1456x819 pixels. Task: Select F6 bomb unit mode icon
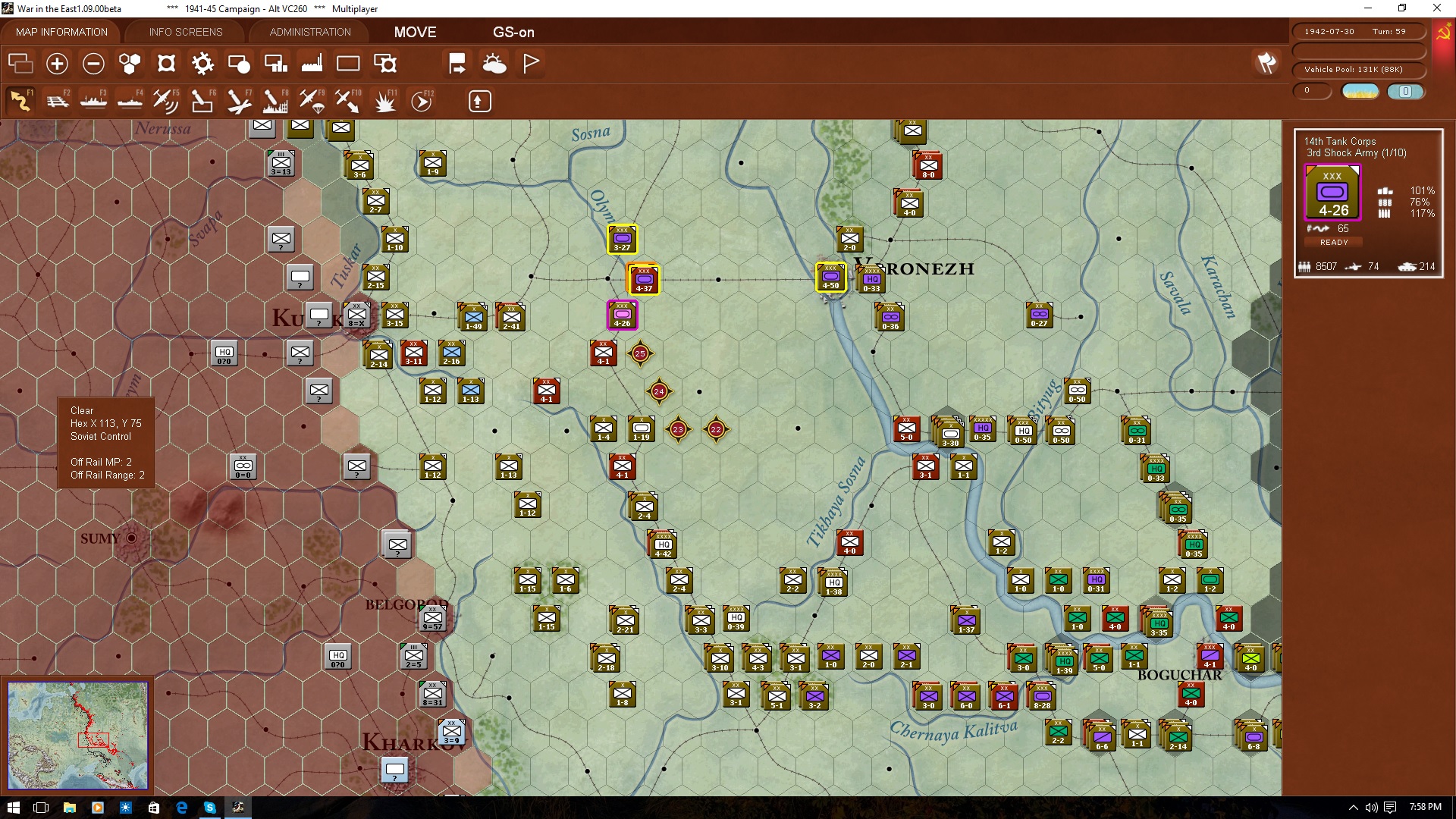[202, 101]
